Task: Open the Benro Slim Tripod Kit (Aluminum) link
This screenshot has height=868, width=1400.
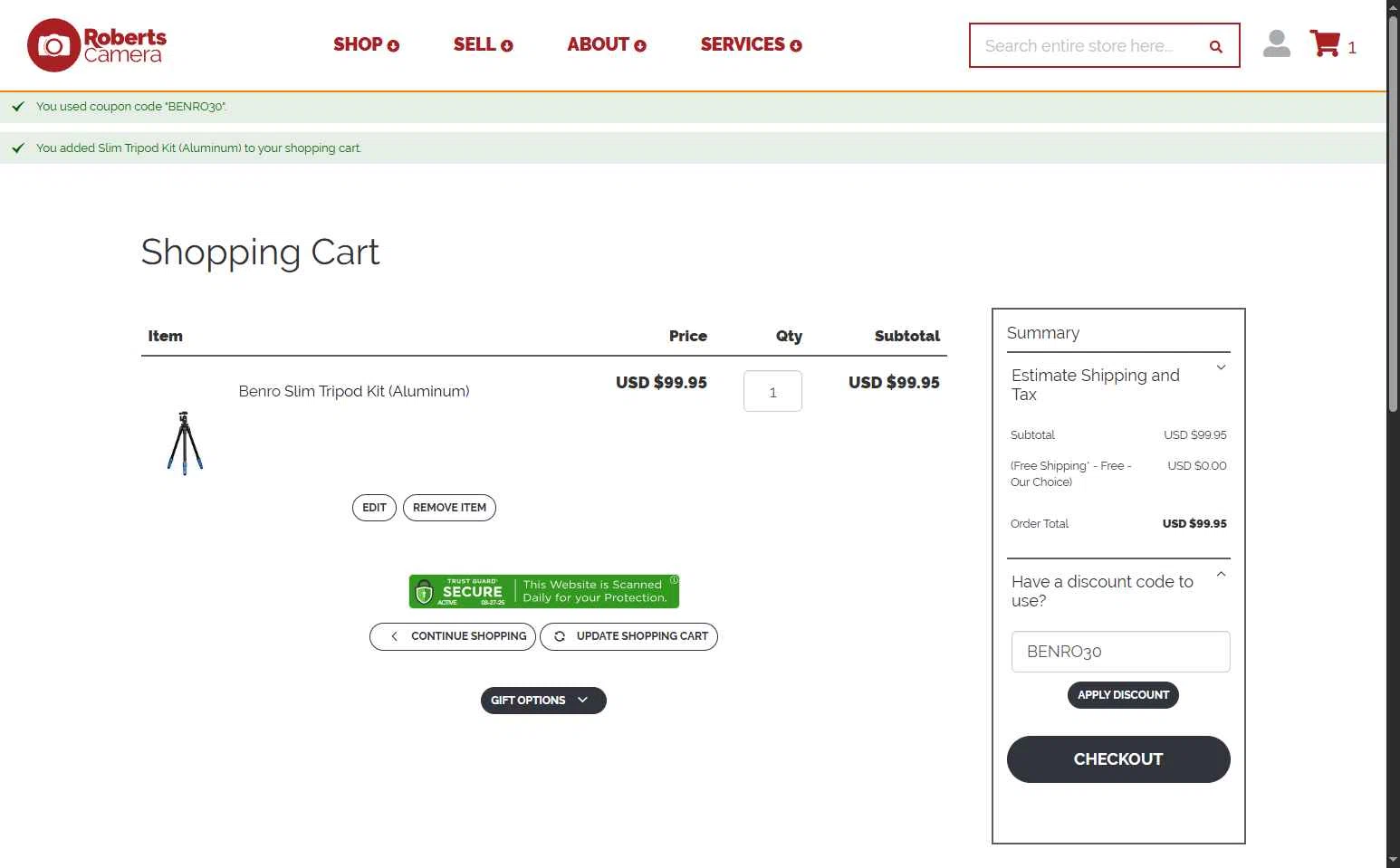Action: pyautogui.click(x=354, y=391)
